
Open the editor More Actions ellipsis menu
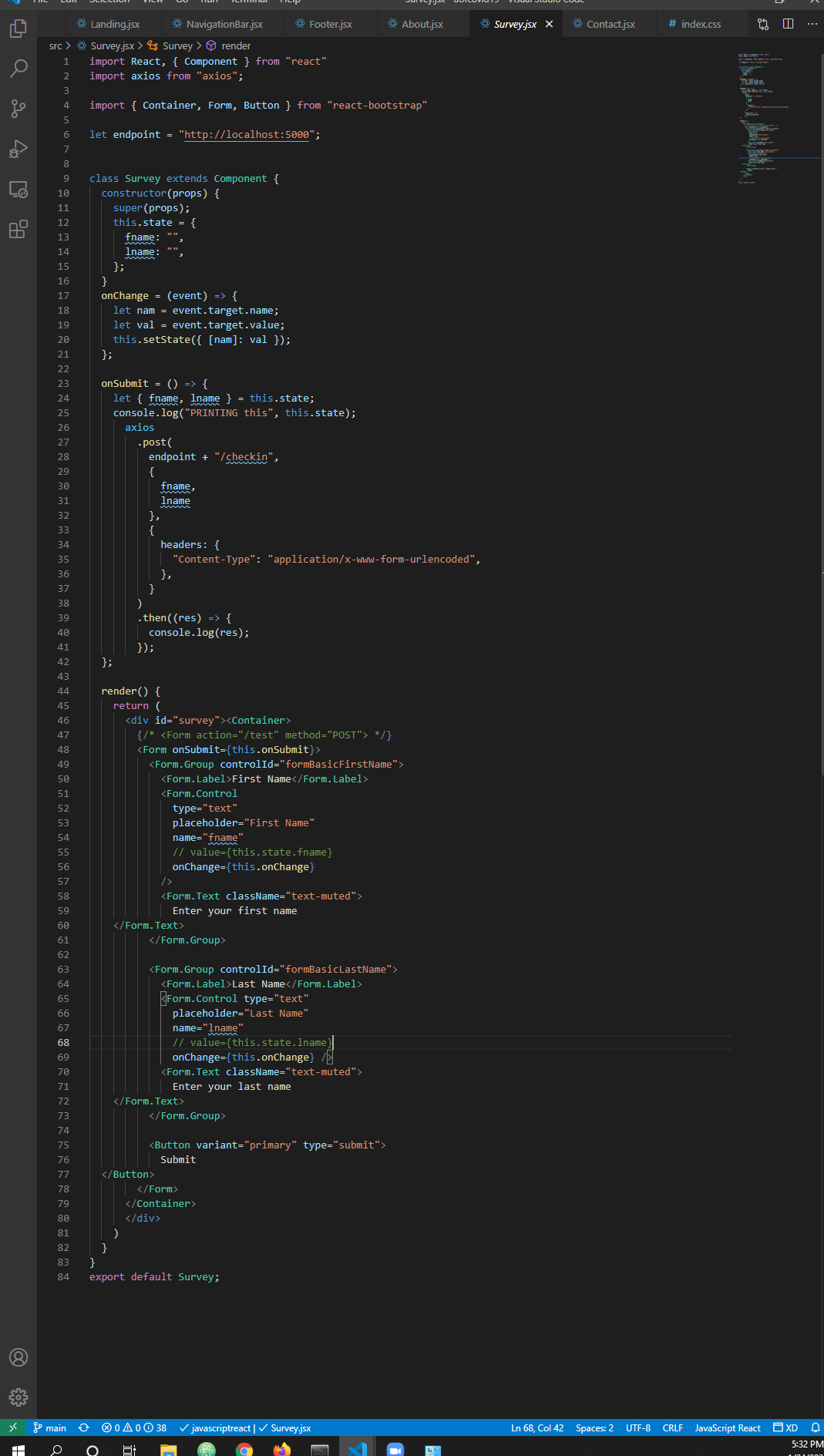[x=812, y=24]
